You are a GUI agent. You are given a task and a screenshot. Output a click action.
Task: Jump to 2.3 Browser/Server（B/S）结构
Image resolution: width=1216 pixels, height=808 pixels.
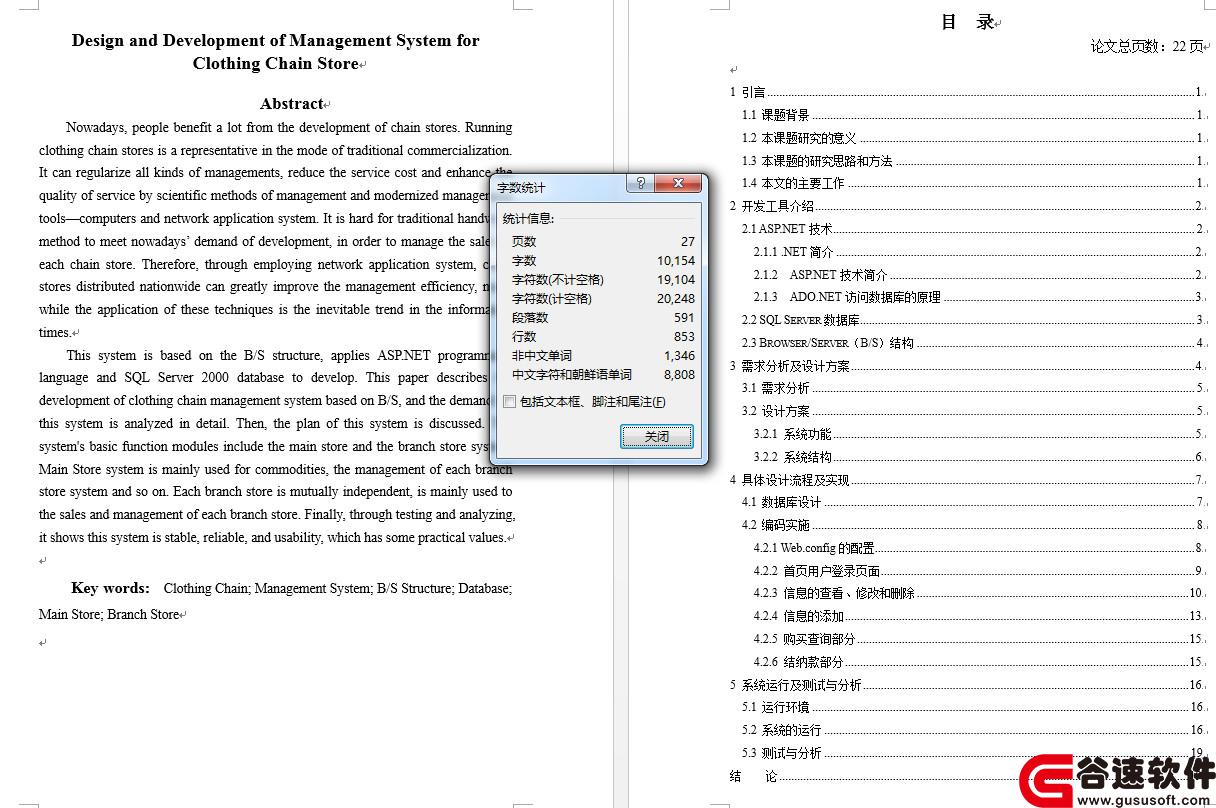[x=973, y=343]
